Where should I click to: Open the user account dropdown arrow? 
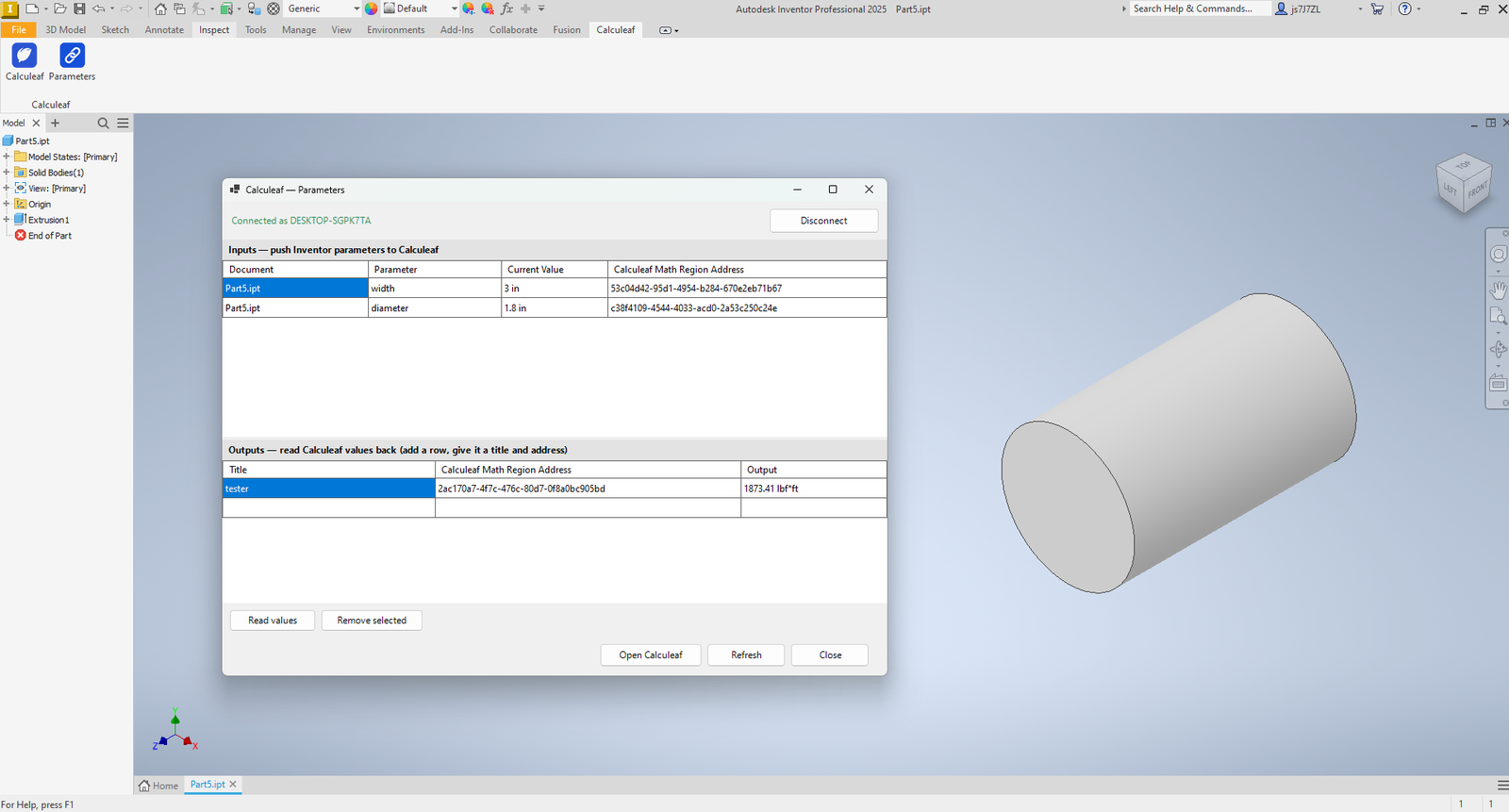[1360, 8]
